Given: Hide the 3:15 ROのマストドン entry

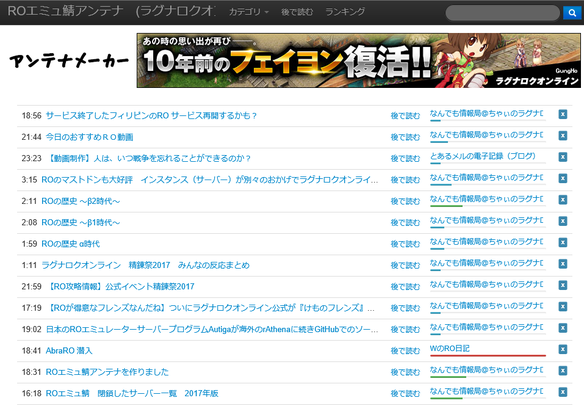Looking at the screenshot, I should (x=563, y=178).
